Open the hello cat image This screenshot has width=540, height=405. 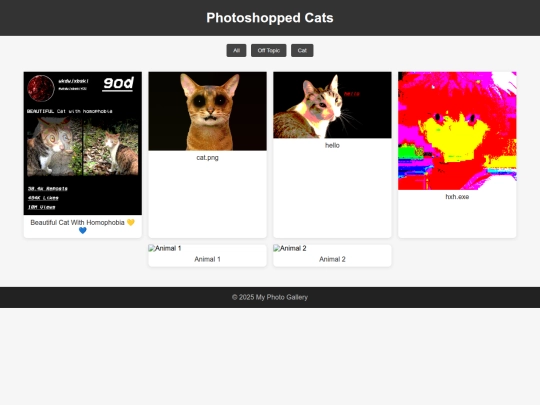click(332, 105)
